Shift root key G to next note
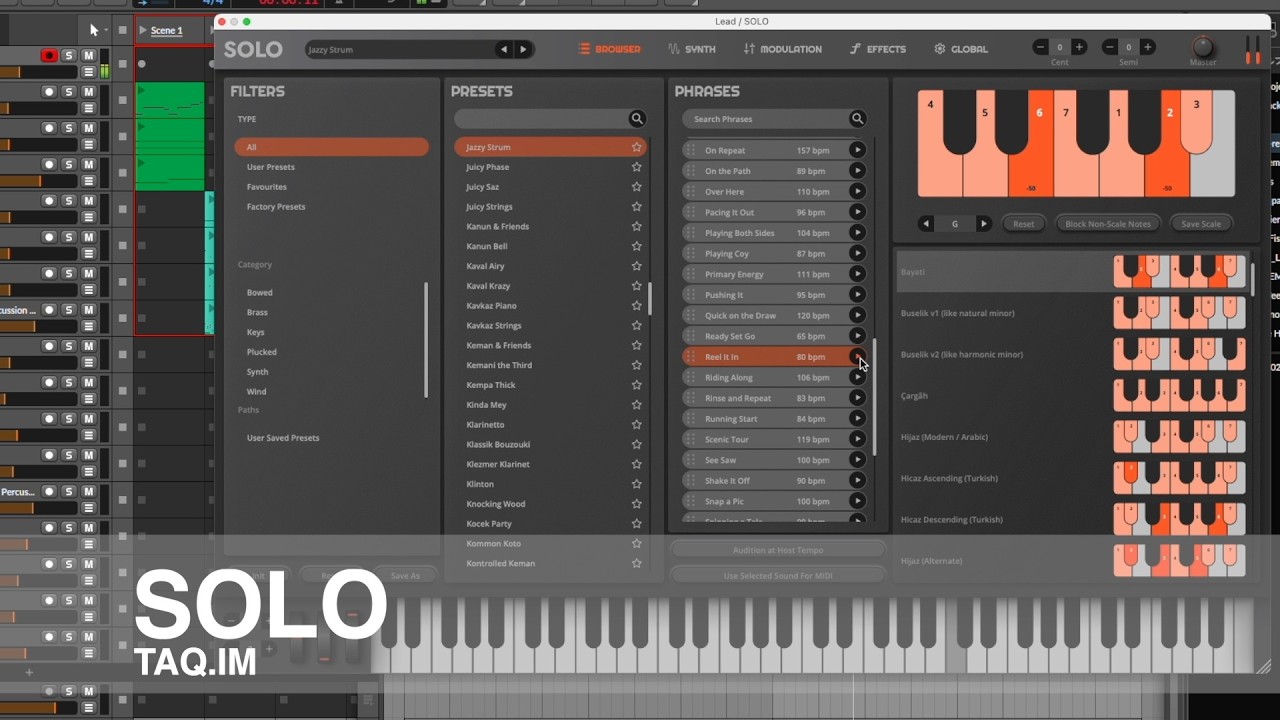This screenshot has height=720, width=1280. click(x=984, y=224)
